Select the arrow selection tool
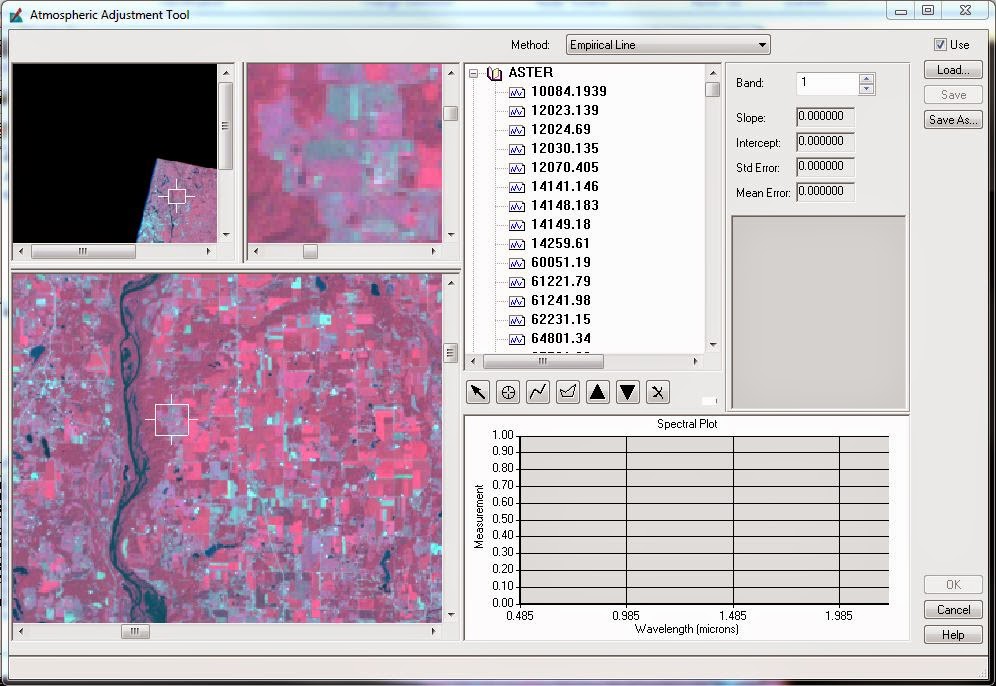Viewport: 996px width, 686px height. point(477,392)
